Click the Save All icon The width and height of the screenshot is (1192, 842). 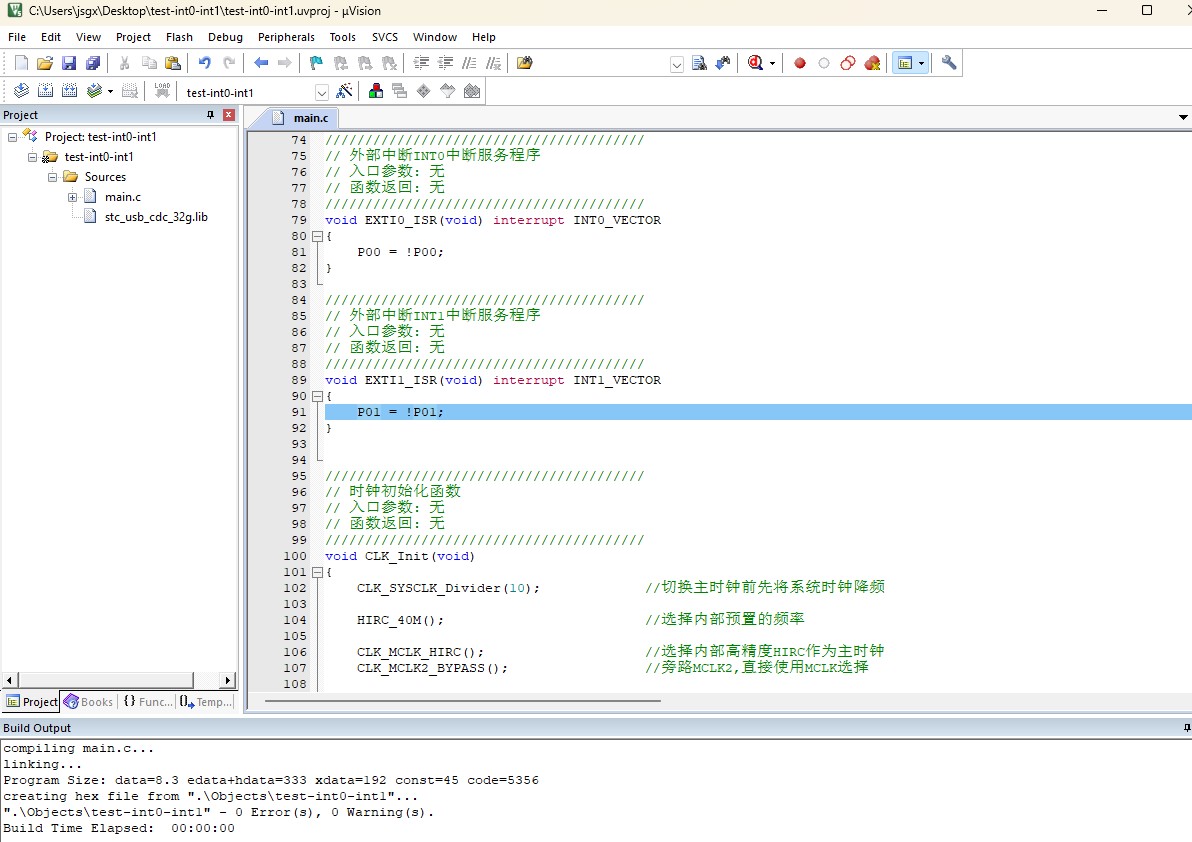click(93, 63)
